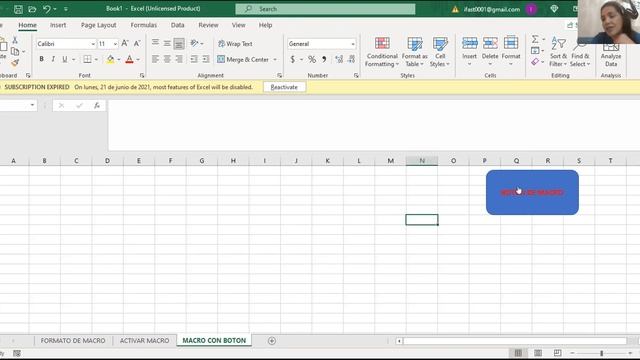Toggle underline formatting
Image resolution: width=640 pixels, height=360 pixels.
pyautogui.click(x=64, y=59)
